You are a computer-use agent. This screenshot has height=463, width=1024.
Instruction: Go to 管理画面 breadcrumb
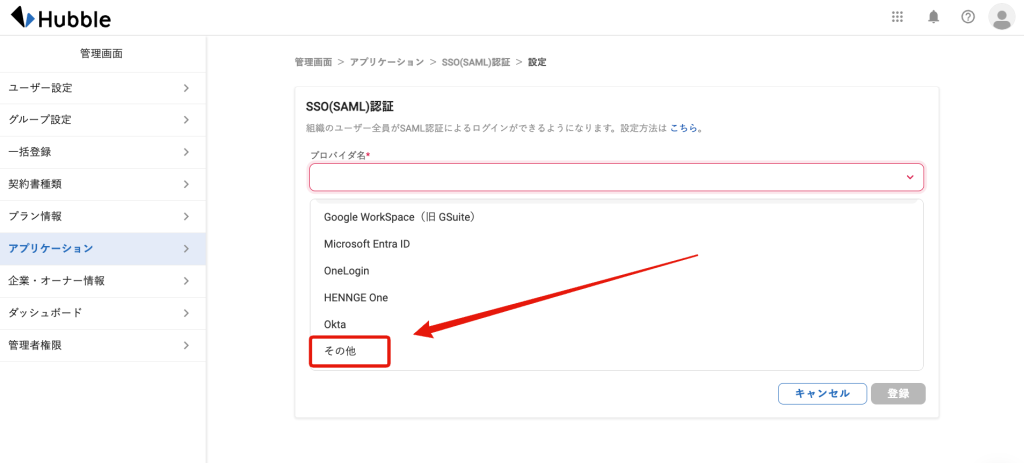312,63
